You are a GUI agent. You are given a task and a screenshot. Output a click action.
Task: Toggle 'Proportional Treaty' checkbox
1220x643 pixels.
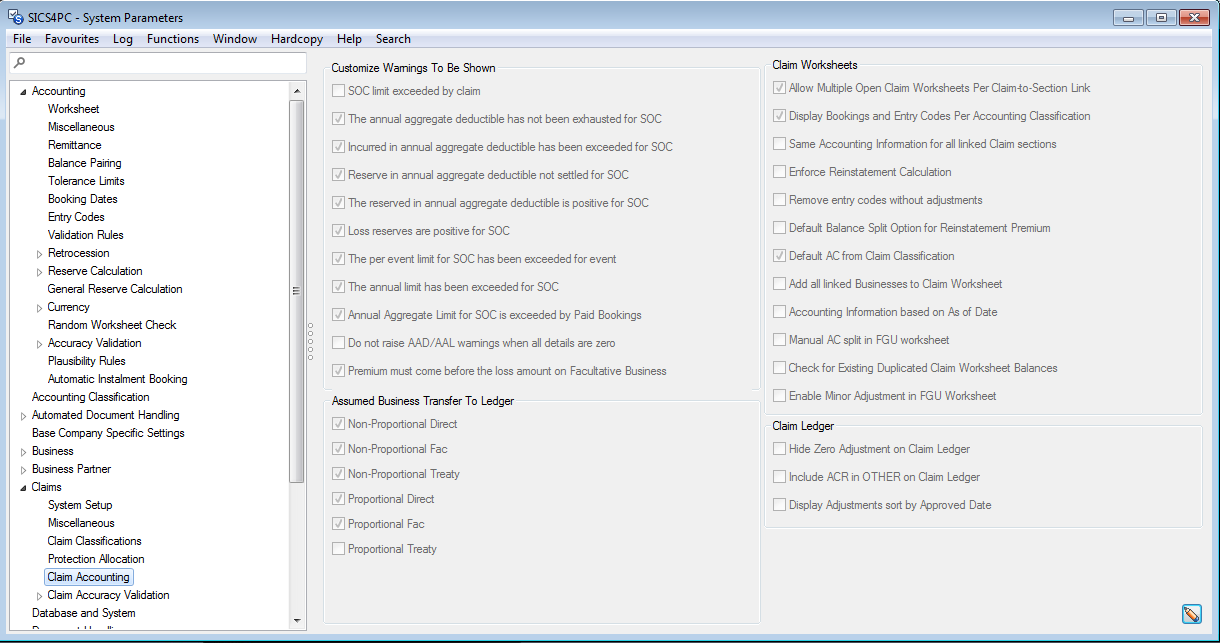tap(339, 549)
